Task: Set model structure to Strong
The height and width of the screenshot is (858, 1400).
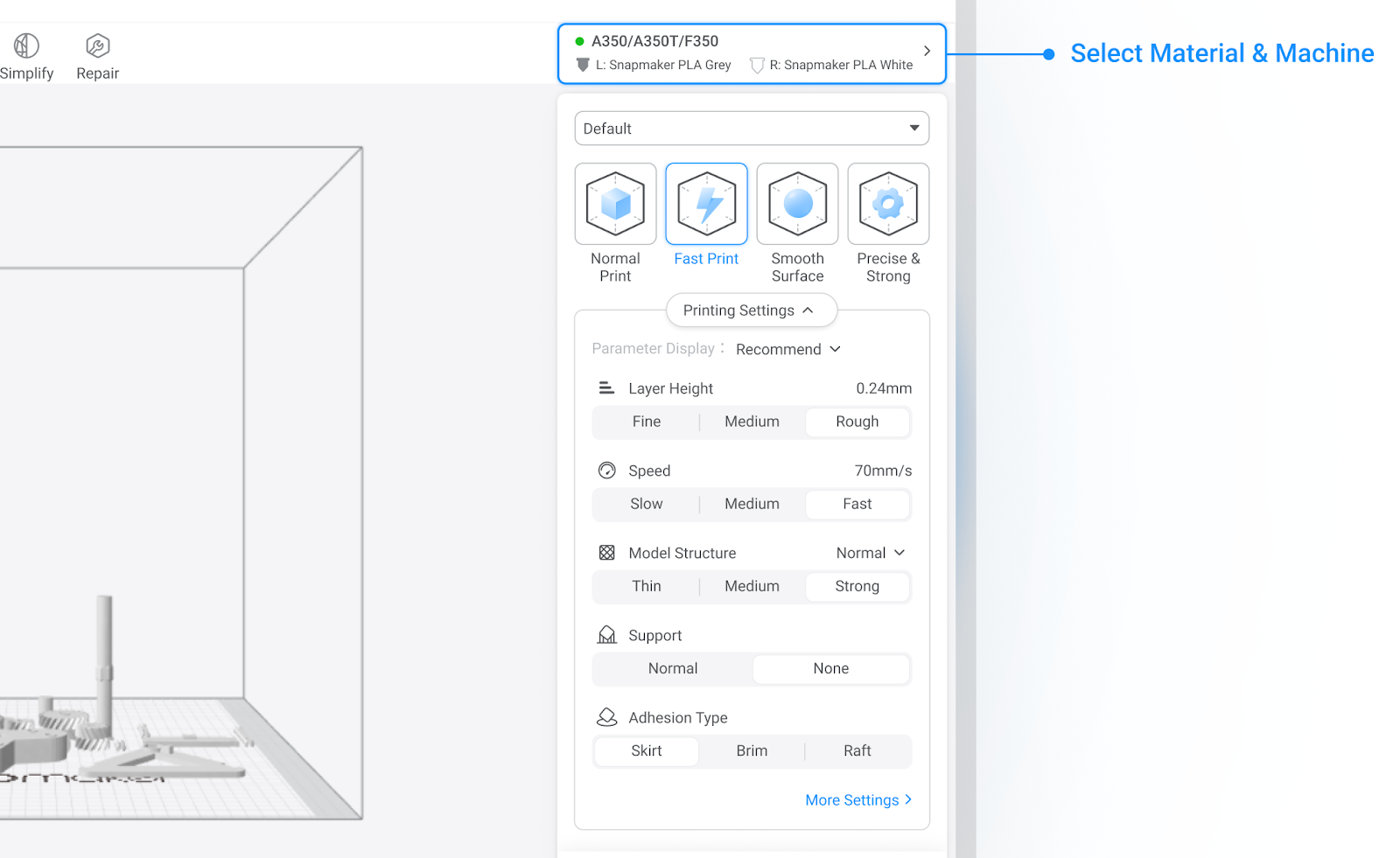Action: click(857, 586)
